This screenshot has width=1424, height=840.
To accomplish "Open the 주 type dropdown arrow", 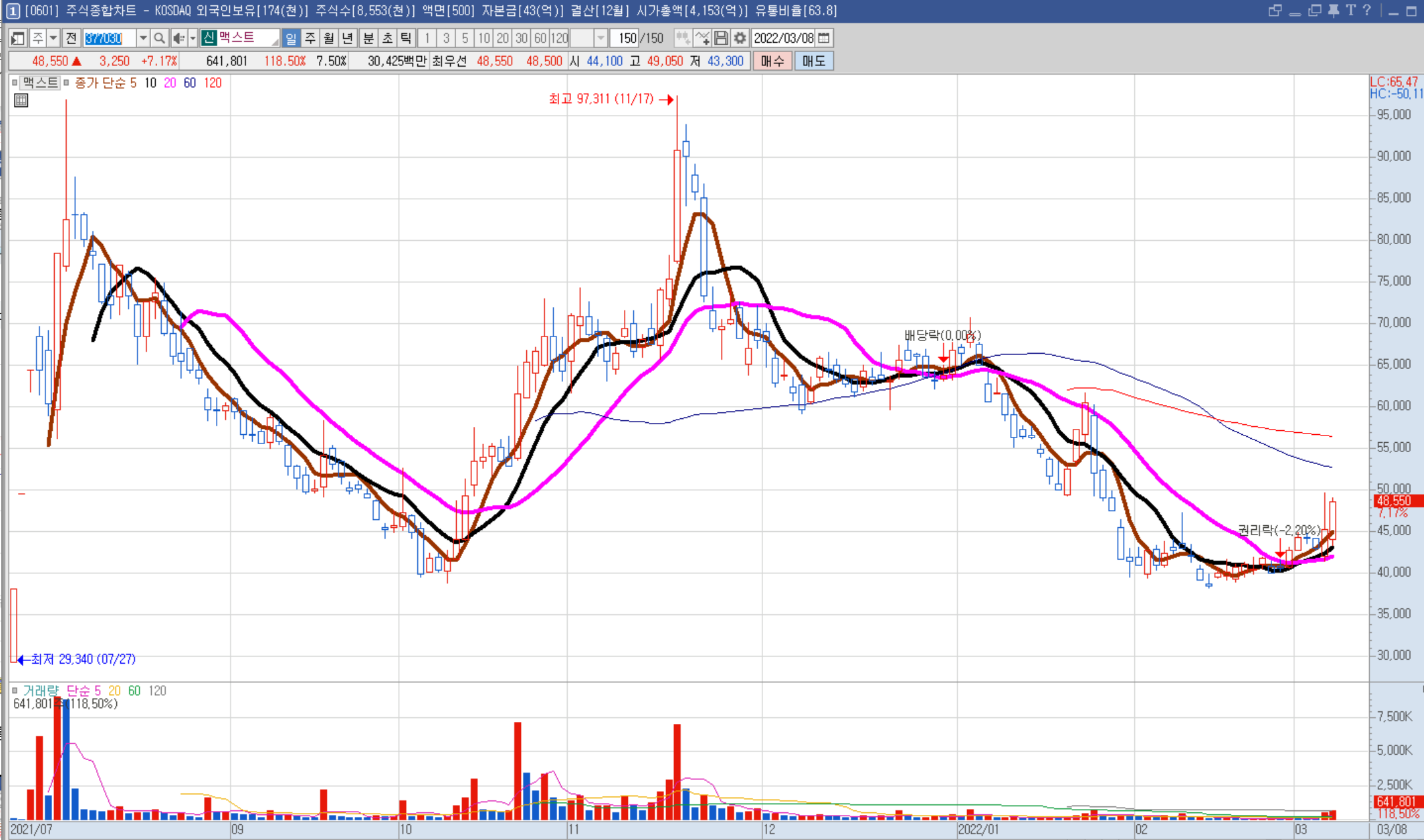I will pyautogui.click(x=53, y=38).
